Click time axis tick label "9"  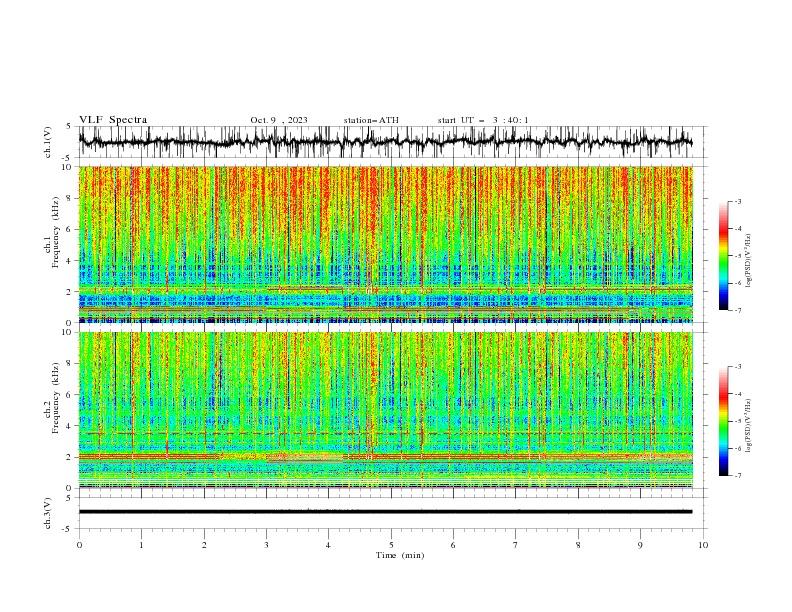click(x=640, y=545)
